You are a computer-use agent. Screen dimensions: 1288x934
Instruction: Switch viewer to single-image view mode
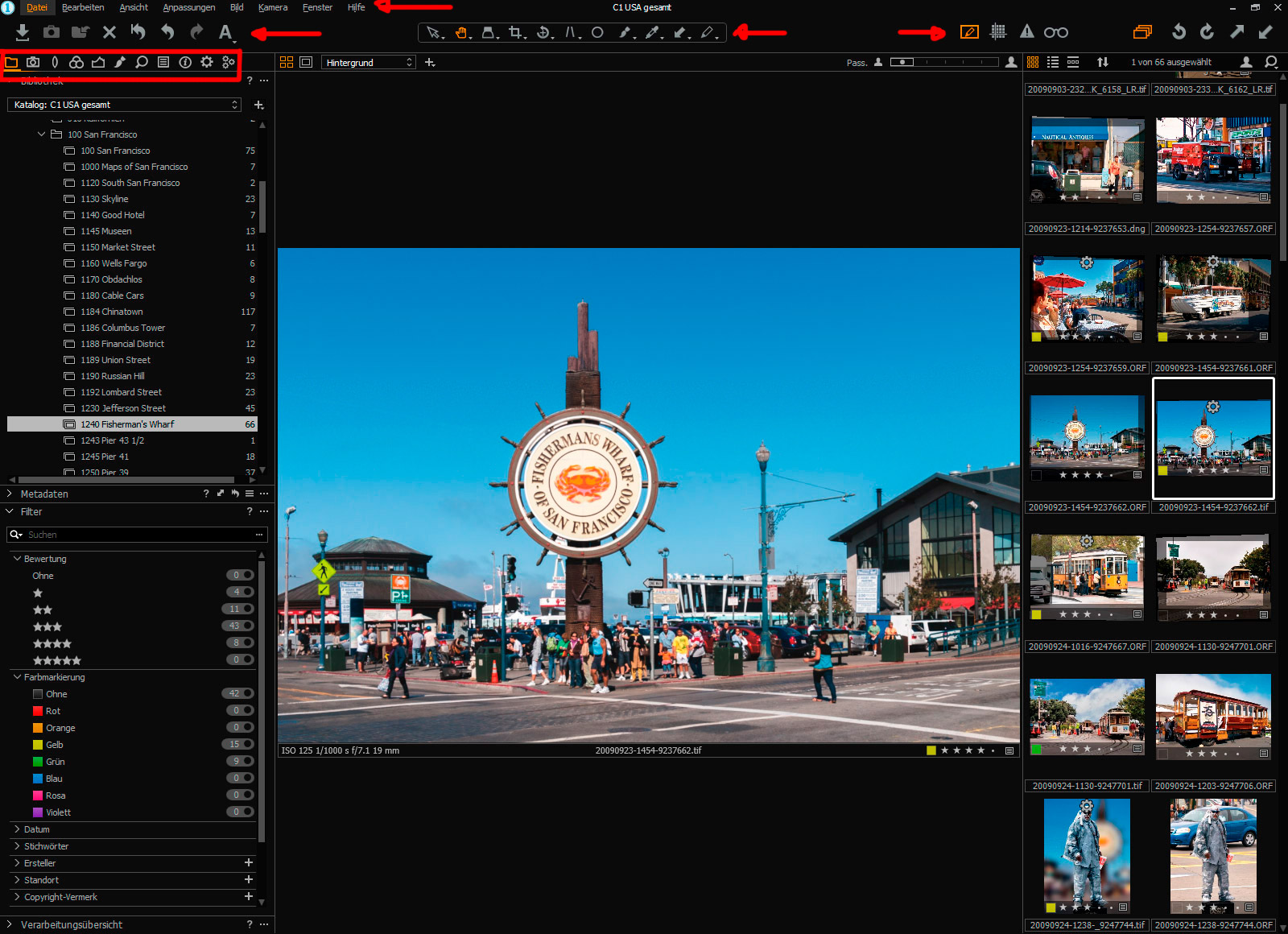(306, 62)
